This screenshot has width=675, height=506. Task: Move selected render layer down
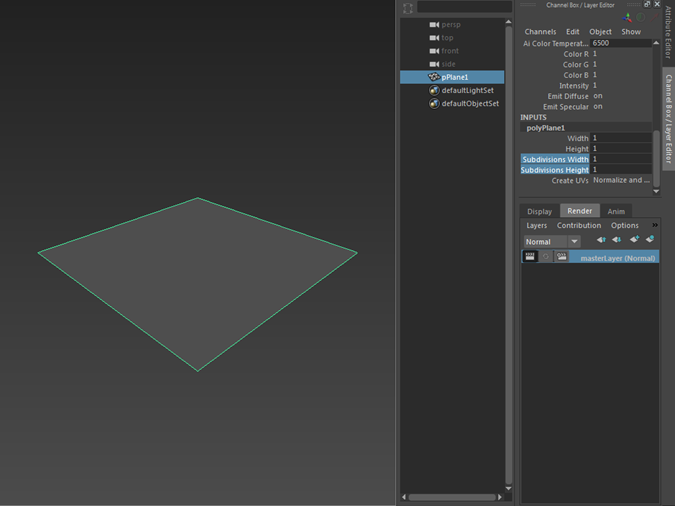[616, 239]
